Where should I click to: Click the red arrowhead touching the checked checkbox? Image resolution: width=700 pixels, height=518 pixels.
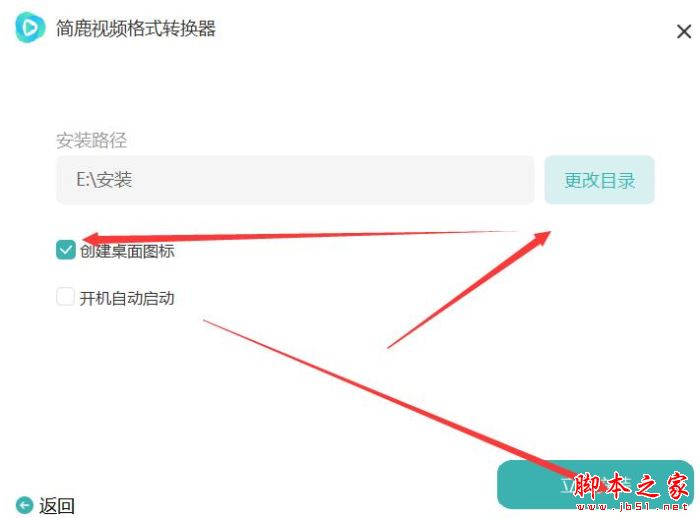[x=92, y=238]
